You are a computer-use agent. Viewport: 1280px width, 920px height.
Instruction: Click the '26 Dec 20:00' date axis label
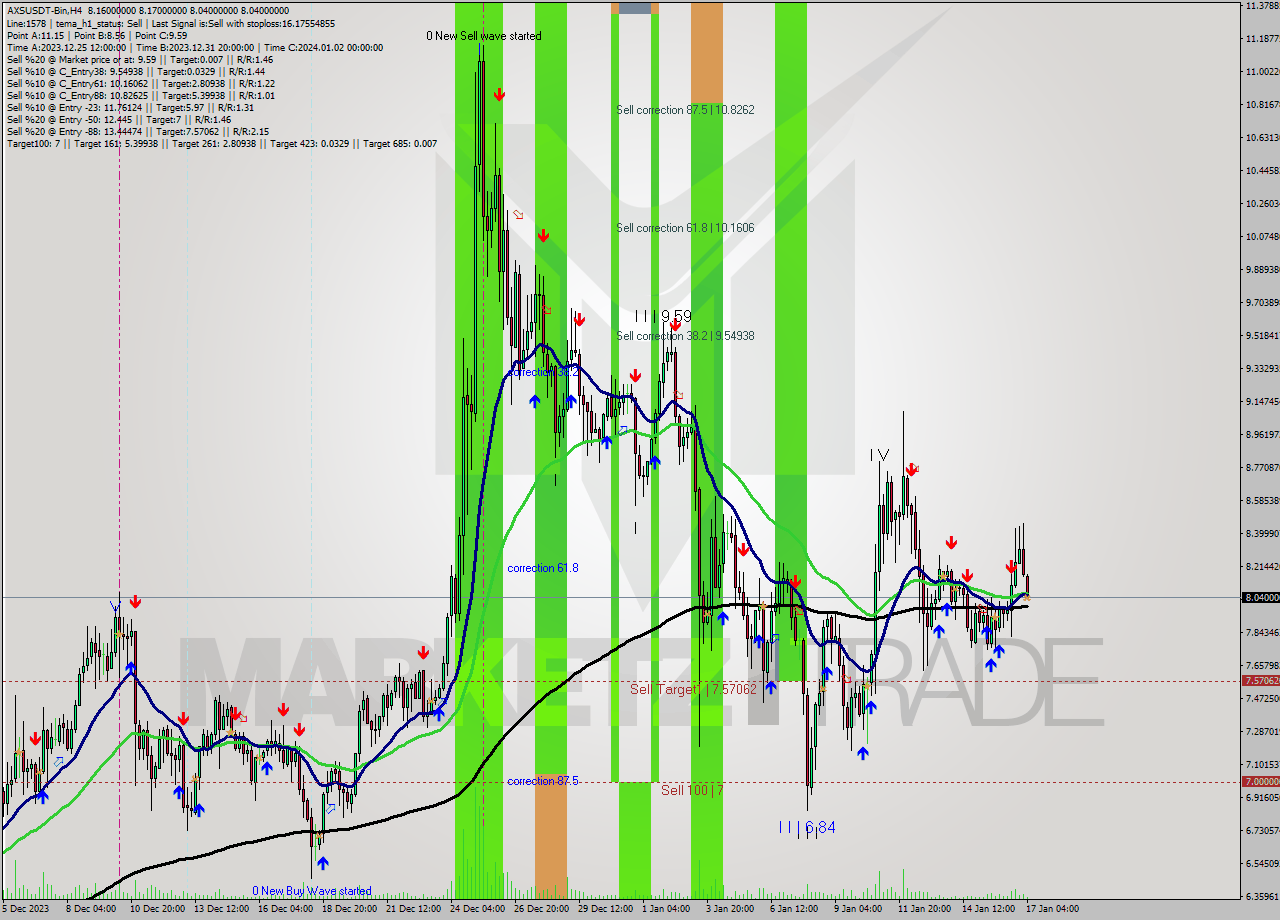click(x=543, y=909)
